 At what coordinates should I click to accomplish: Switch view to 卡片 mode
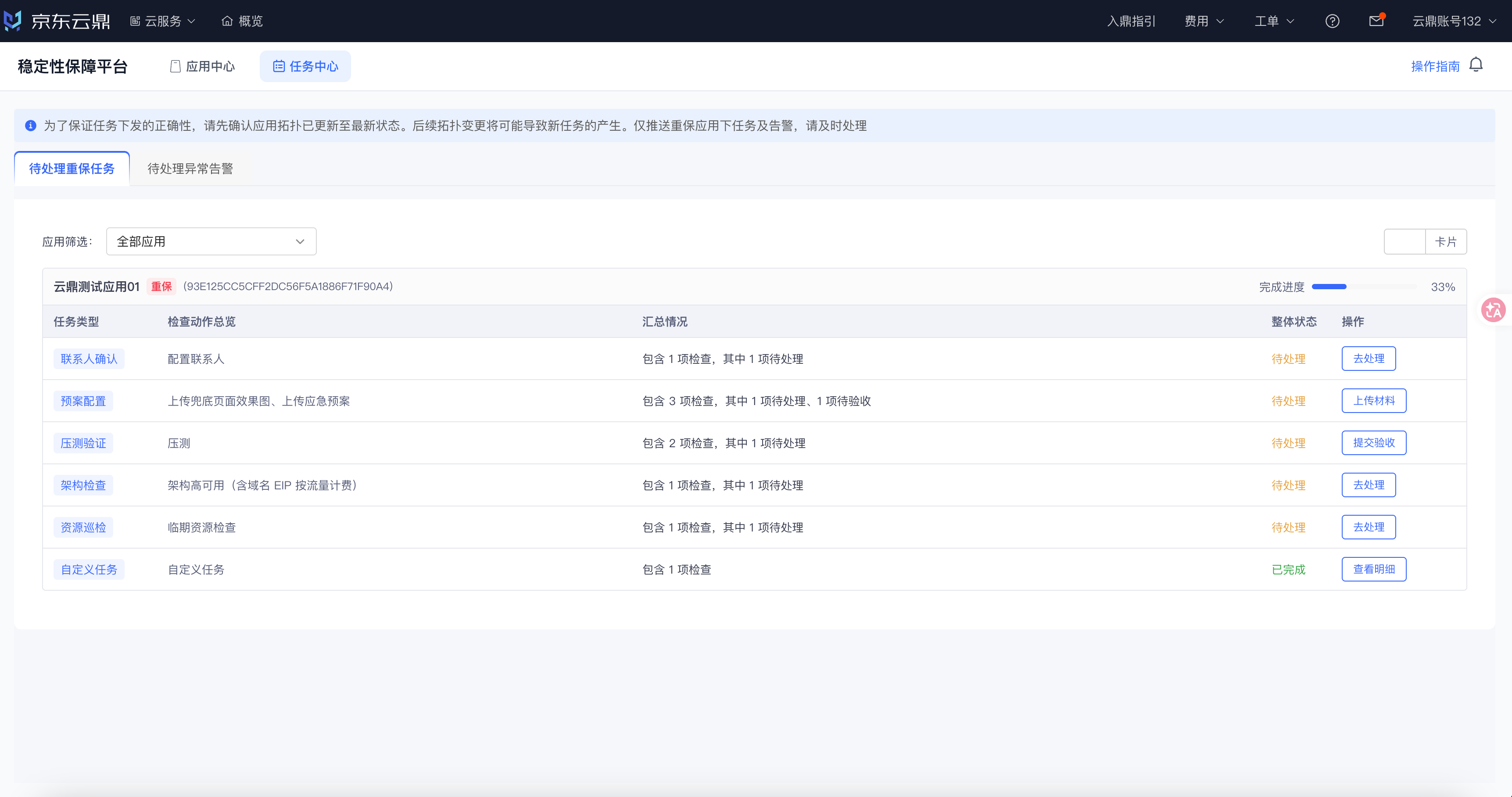click(x=1446, y=242)
